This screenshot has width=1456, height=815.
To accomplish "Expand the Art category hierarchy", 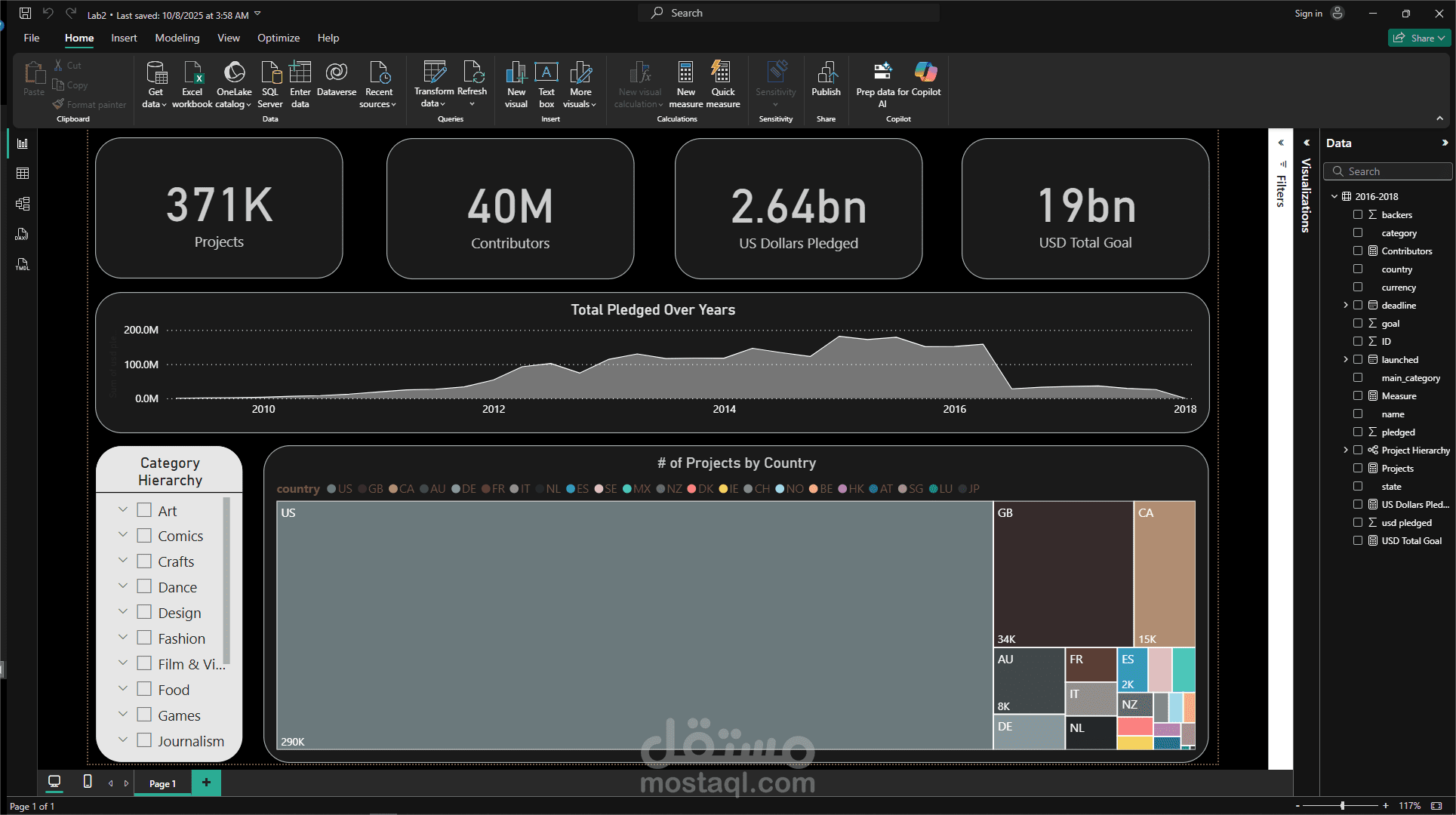I will tap(123, 510).
